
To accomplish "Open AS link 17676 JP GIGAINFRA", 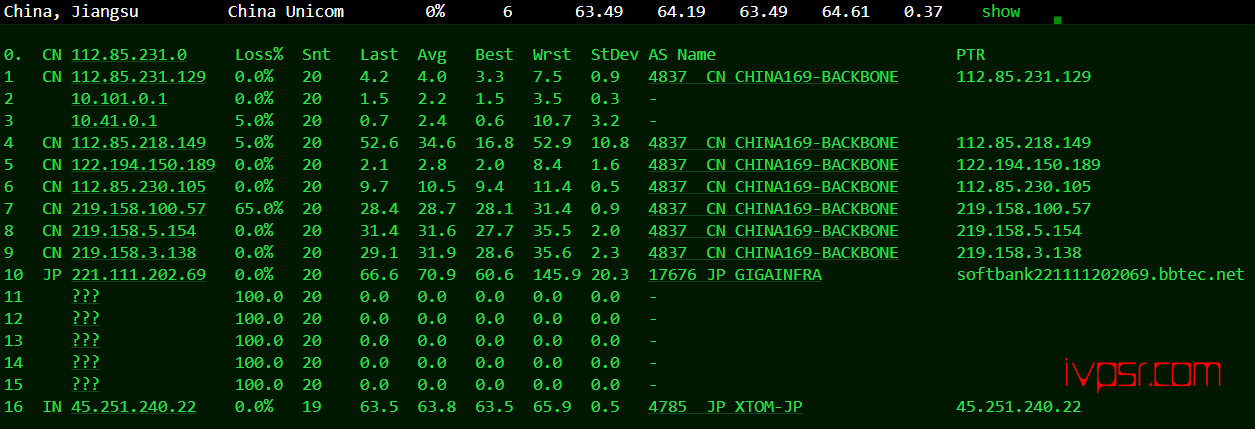I will pos(735,275).
